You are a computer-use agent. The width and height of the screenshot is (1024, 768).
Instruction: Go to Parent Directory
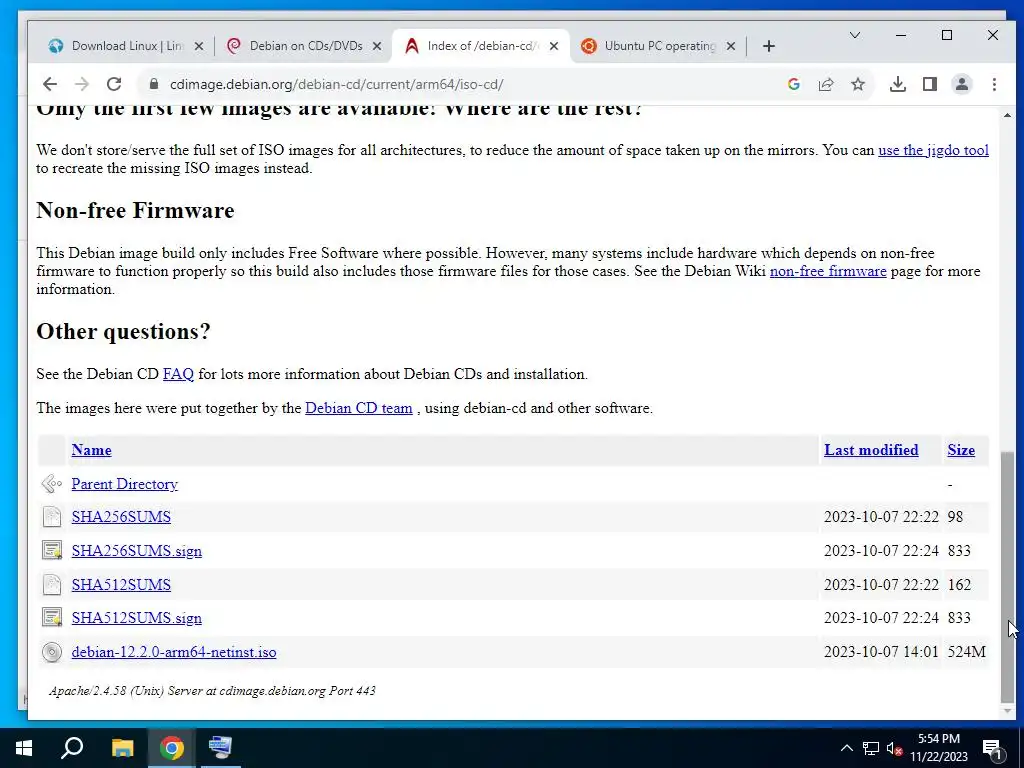pyautogui.click(x=125, y=484)
